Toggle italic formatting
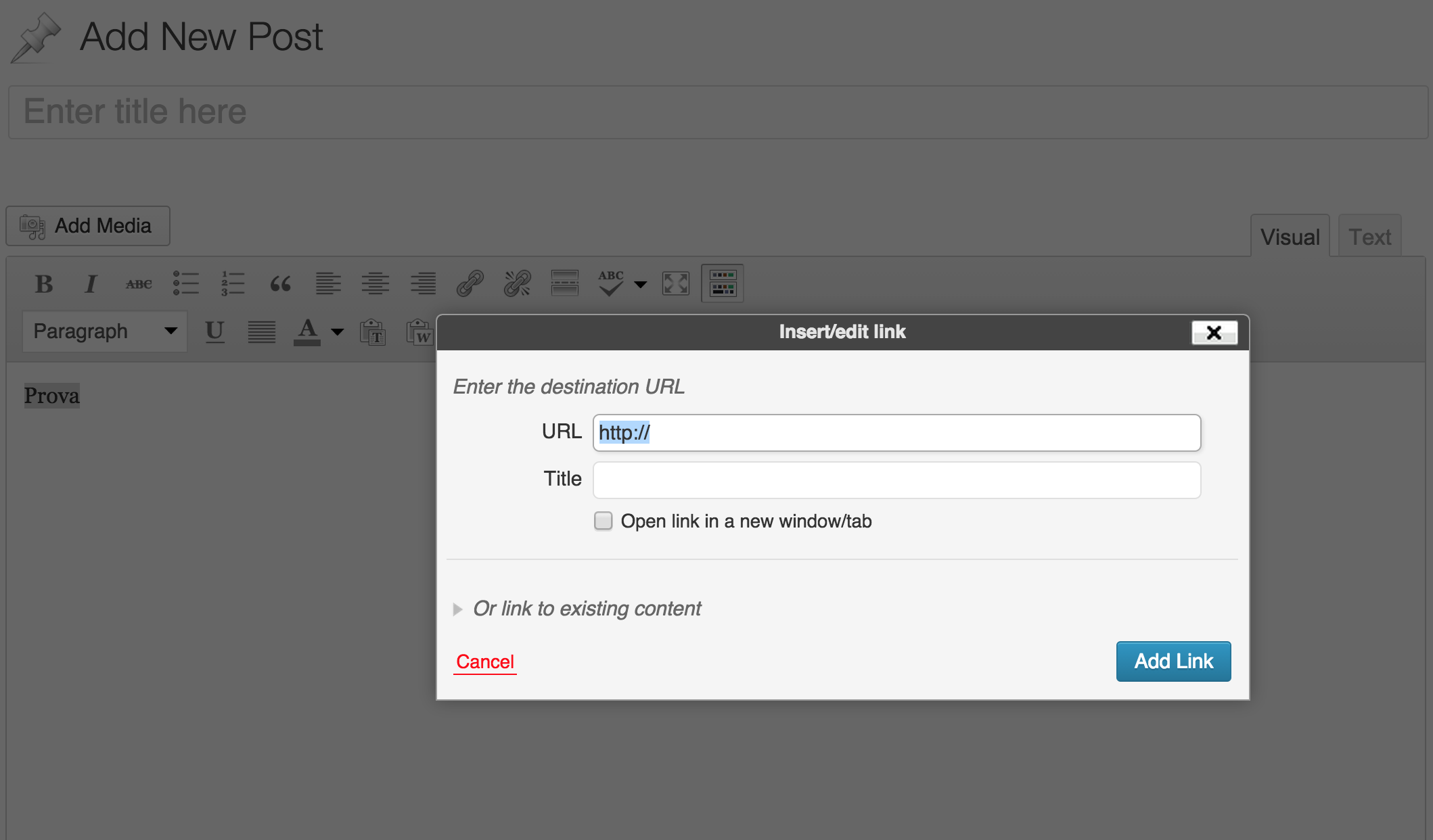Image resolution: width=1433 pixels, height=840 pixels. coord(91,283)
